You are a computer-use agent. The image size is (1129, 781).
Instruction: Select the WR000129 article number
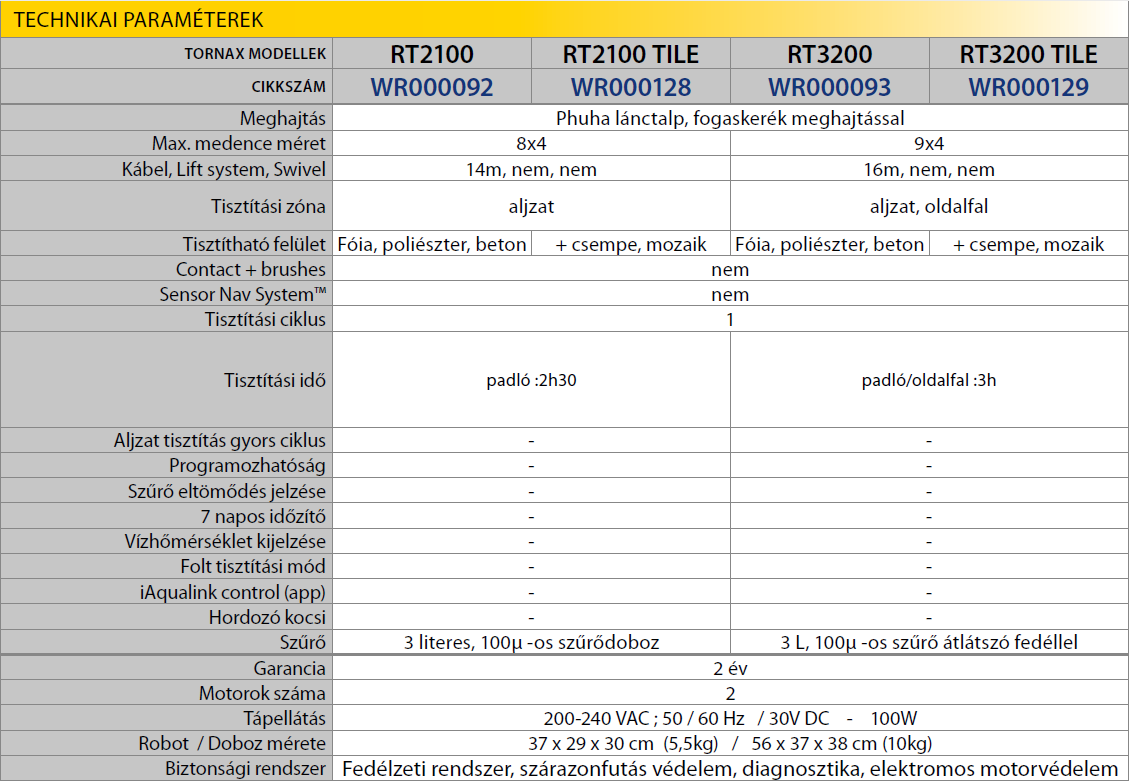click(1028, 87)
